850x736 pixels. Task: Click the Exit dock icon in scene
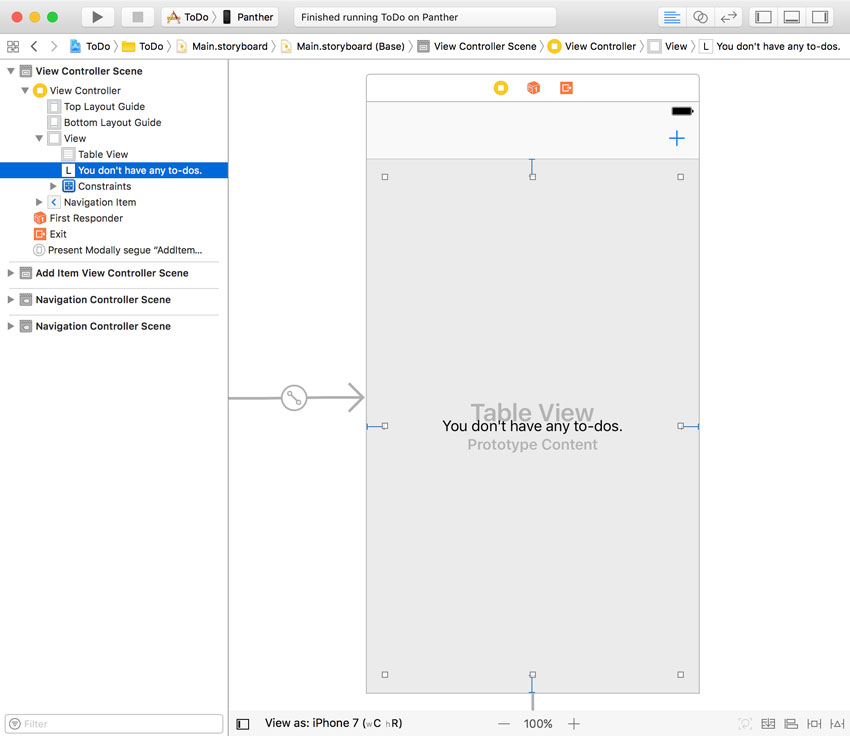pyautogui.click(x=566, y=88)
